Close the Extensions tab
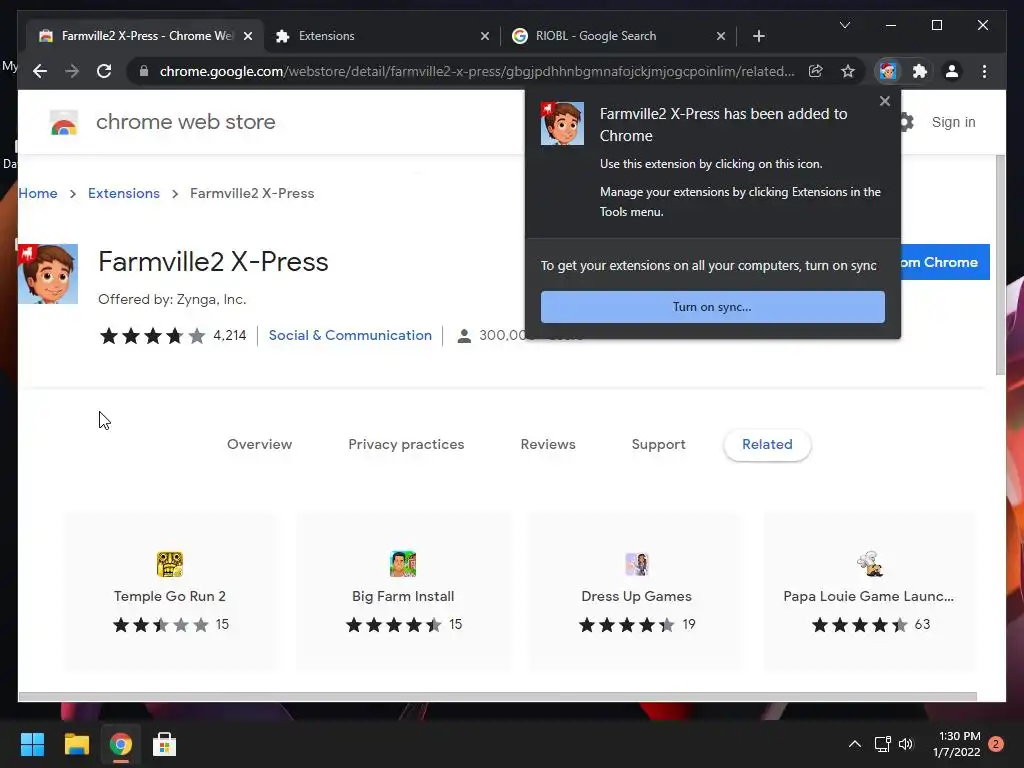This screenshot has width=1024, height=768. (485, 36)
